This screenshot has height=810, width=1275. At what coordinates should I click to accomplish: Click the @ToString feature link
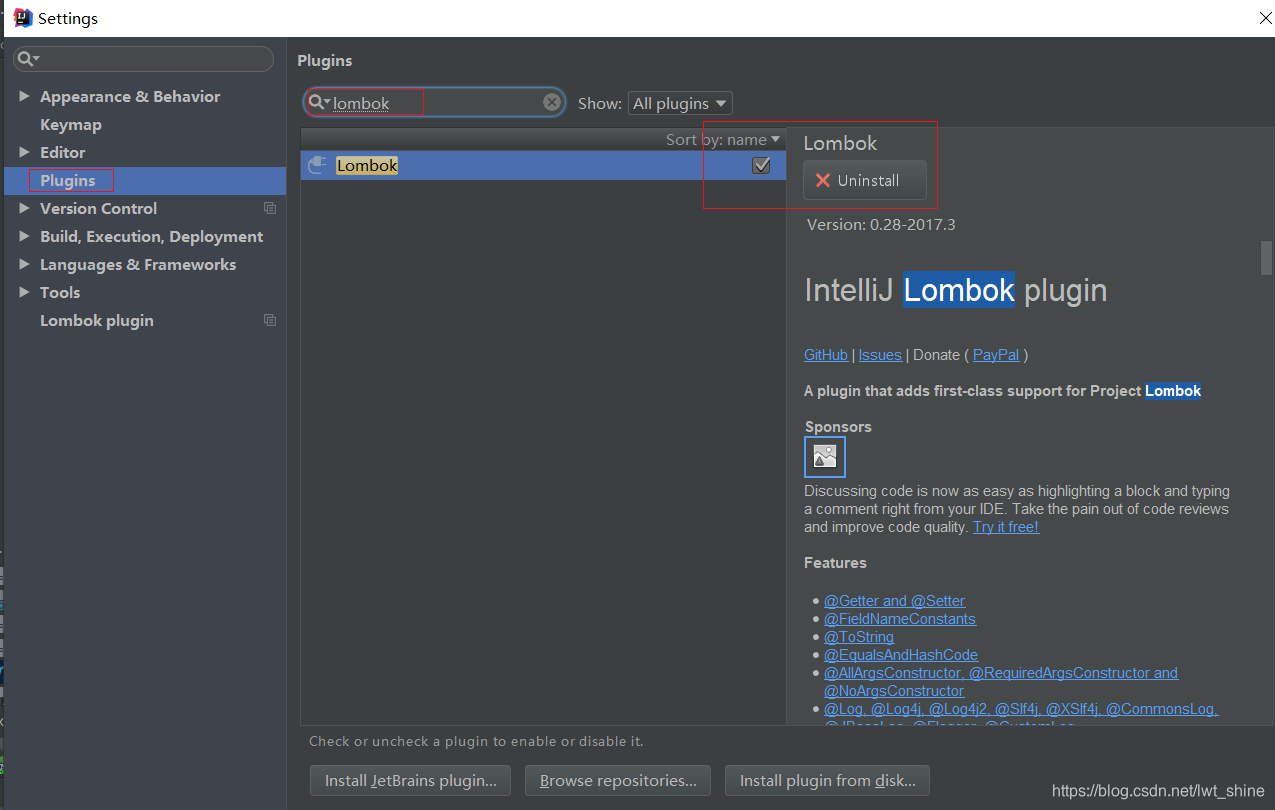[858, 636]
